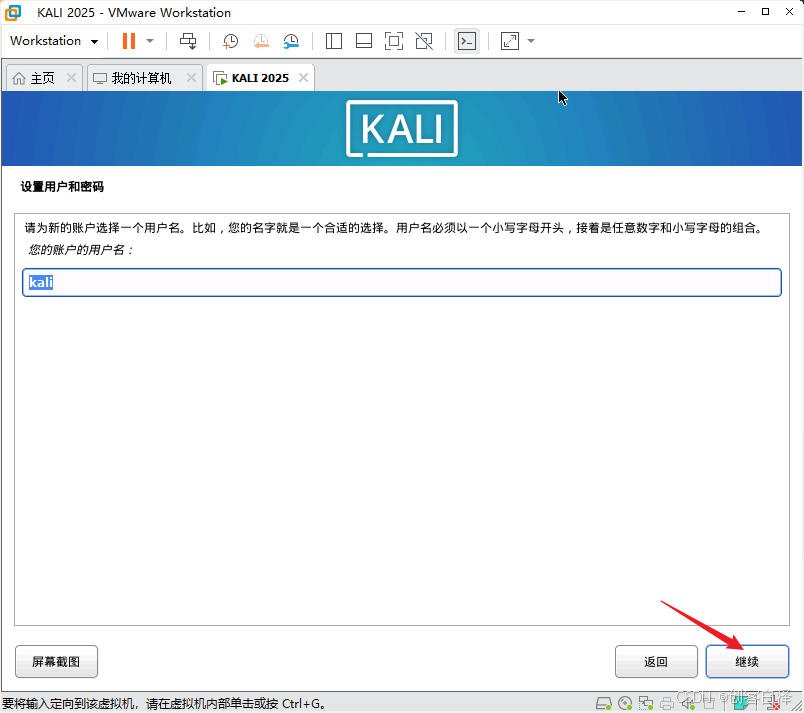Open the Workstation menu dropdown

(x=54, y=41)
